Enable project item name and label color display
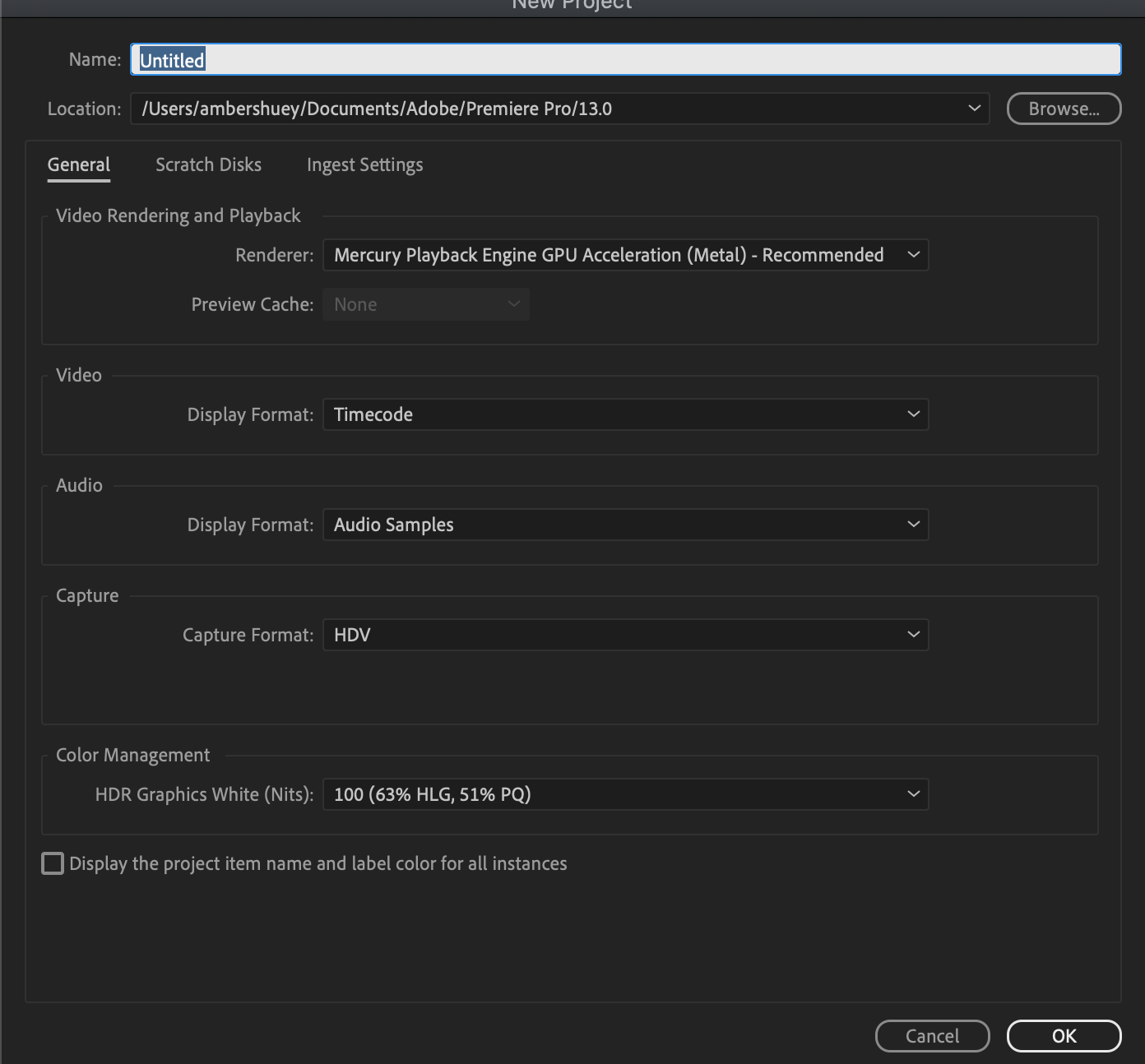Image resolution: width=1145 pixels, height=1064 pixels. click(52, 863)
